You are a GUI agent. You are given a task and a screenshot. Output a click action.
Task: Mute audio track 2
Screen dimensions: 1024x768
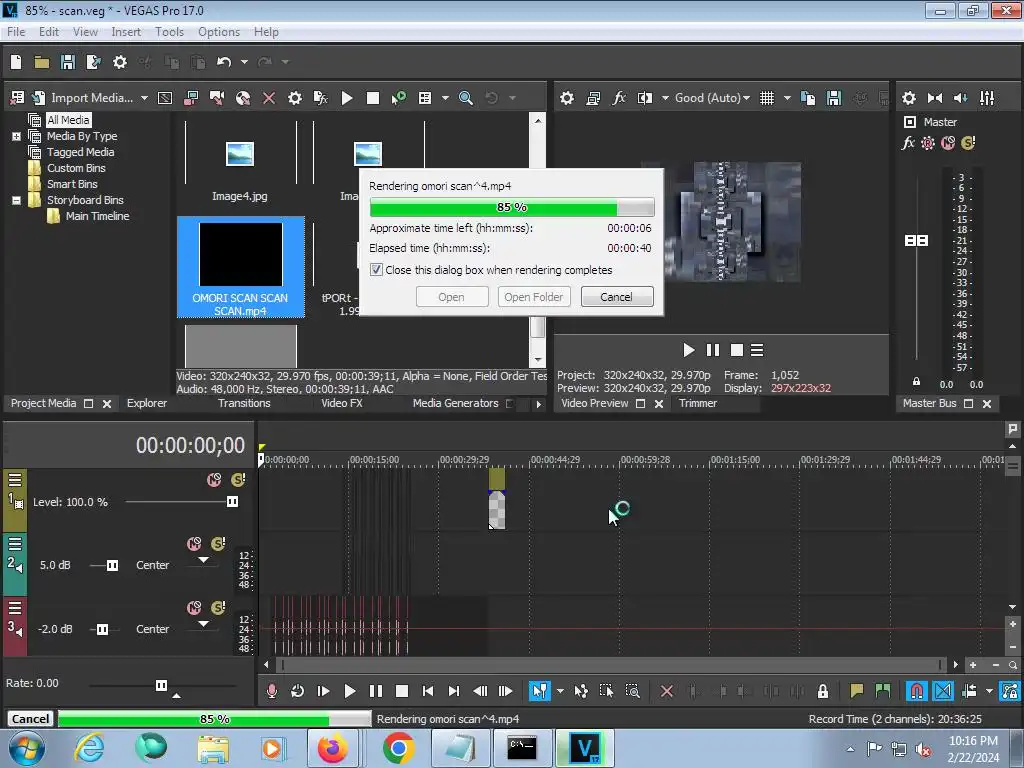(x=194, y=543)
